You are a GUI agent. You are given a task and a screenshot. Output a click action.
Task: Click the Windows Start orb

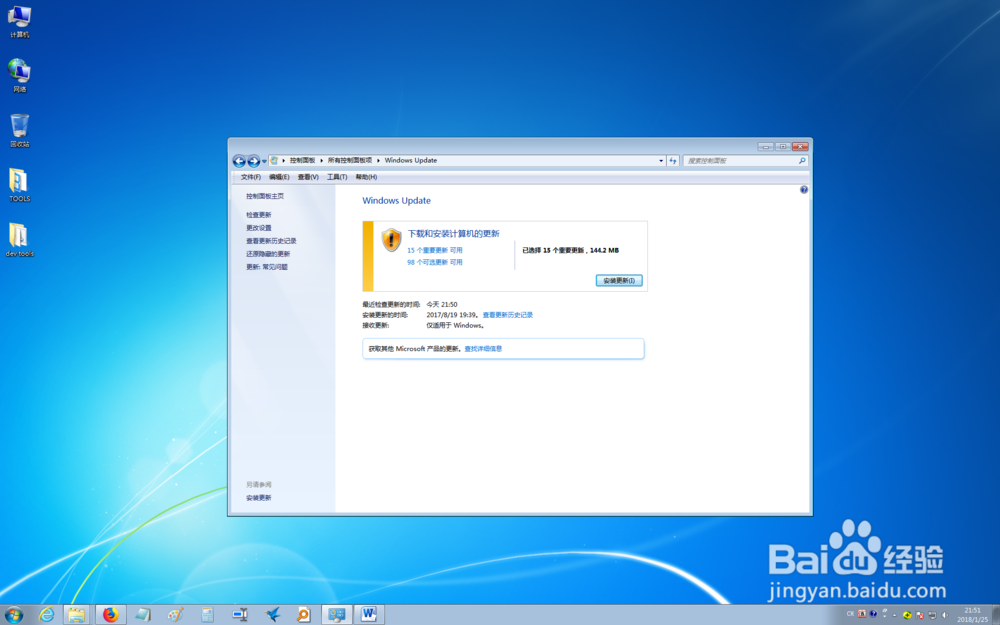click(x=13, y=615)
